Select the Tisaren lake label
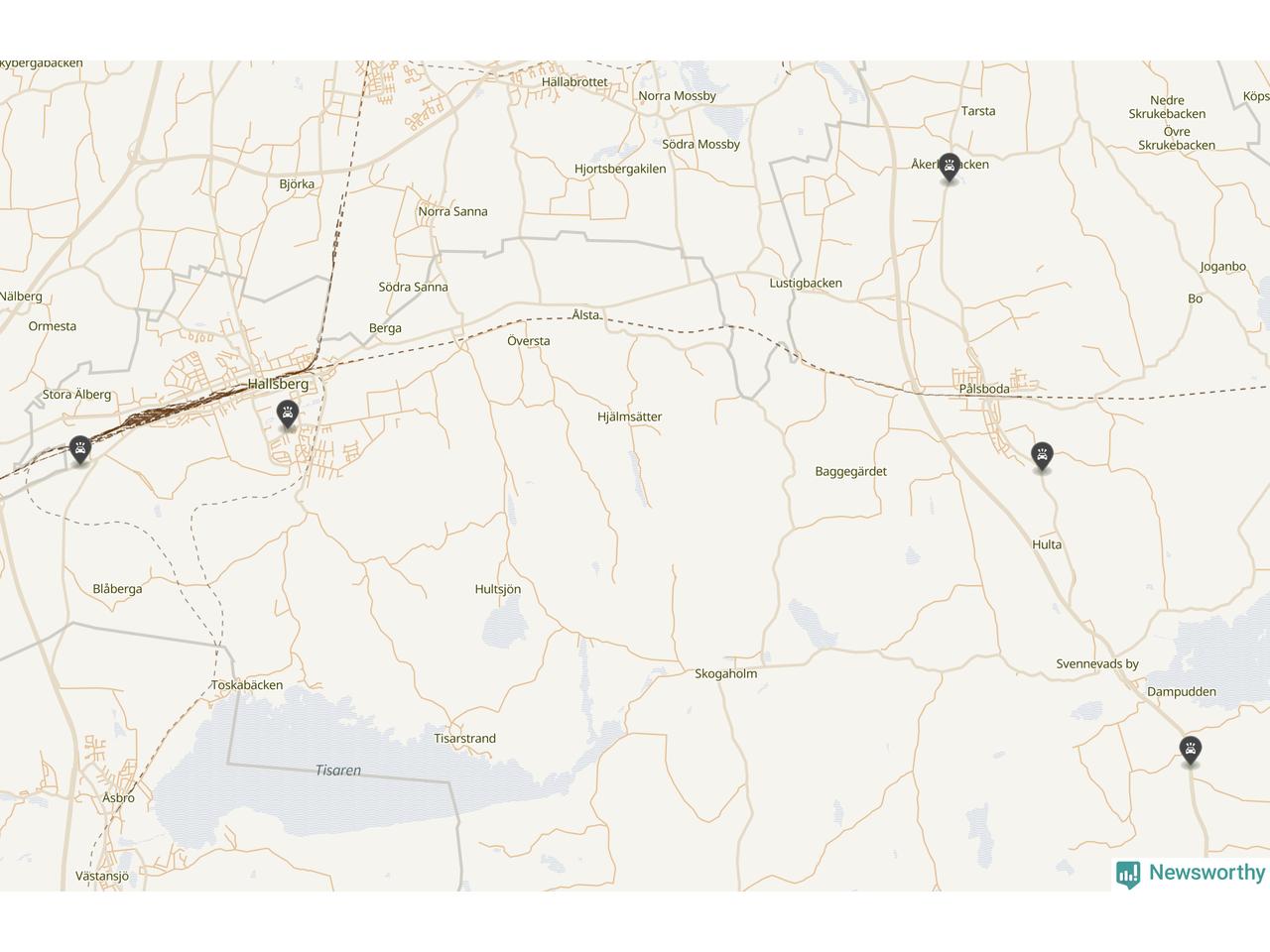Viewport: 1270px width, 952px height. [338, 771]
